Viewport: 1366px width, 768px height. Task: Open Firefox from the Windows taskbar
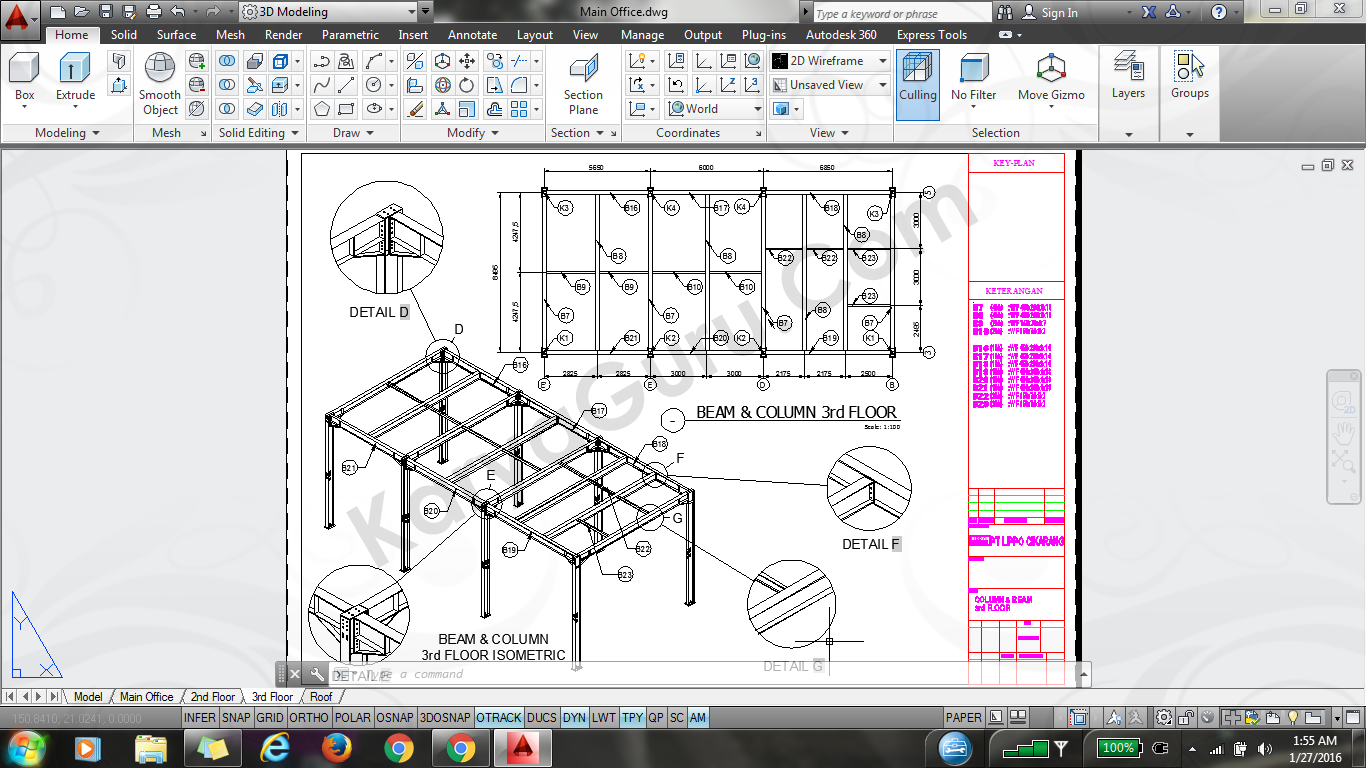coord(337,747)
